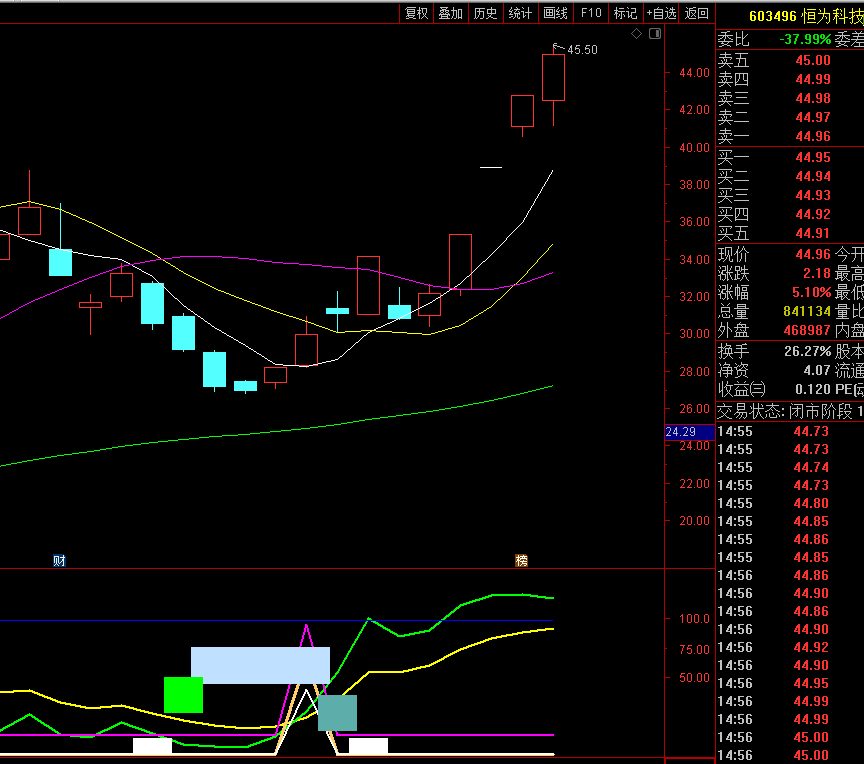
Task: Select 买五 bid price 44.91
Action: [x=813, y=233]
